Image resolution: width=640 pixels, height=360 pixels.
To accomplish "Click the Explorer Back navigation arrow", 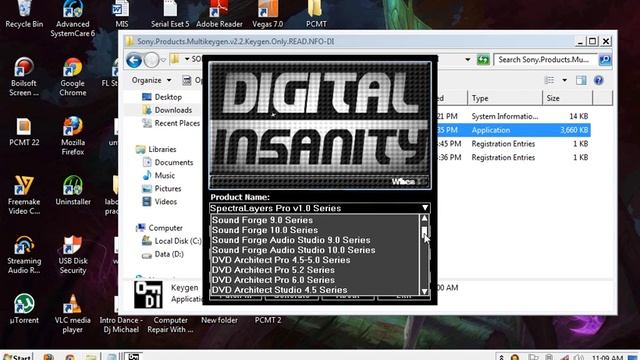I will [x=134, y=60].
